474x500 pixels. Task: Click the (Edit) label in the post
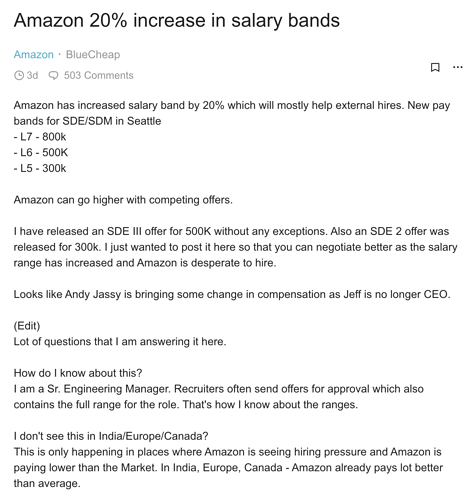(x=27, y=326)
